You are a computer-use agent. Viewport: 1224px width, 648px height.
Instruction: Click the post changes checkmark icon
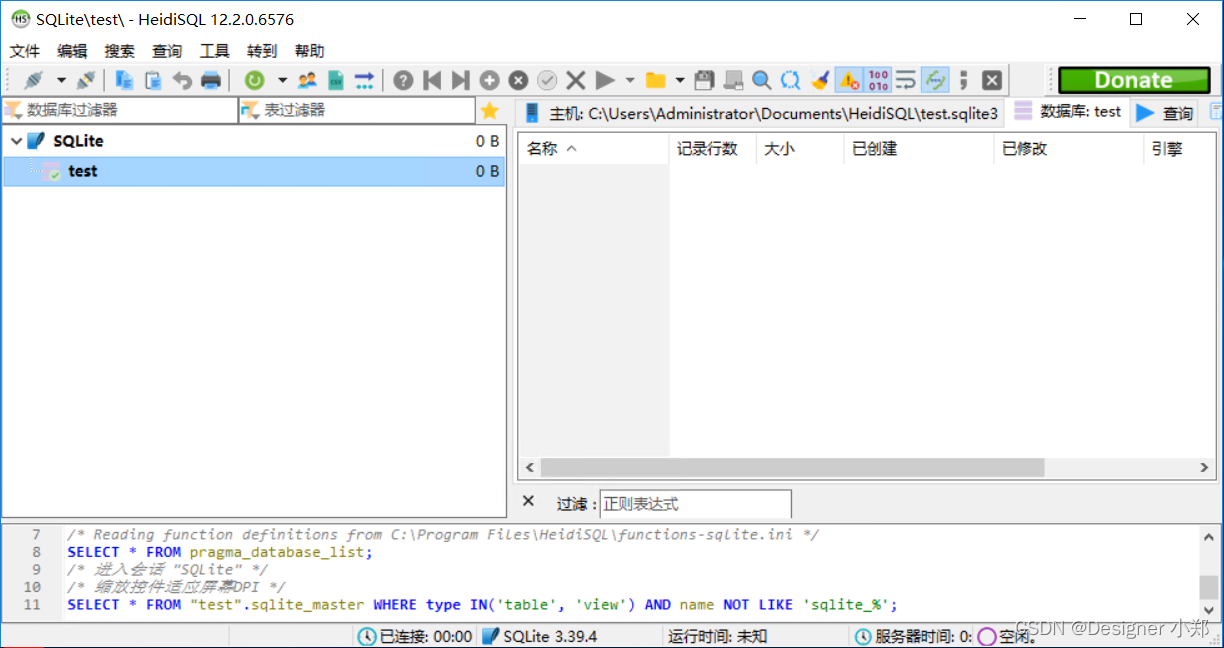[x=547, y=80]
